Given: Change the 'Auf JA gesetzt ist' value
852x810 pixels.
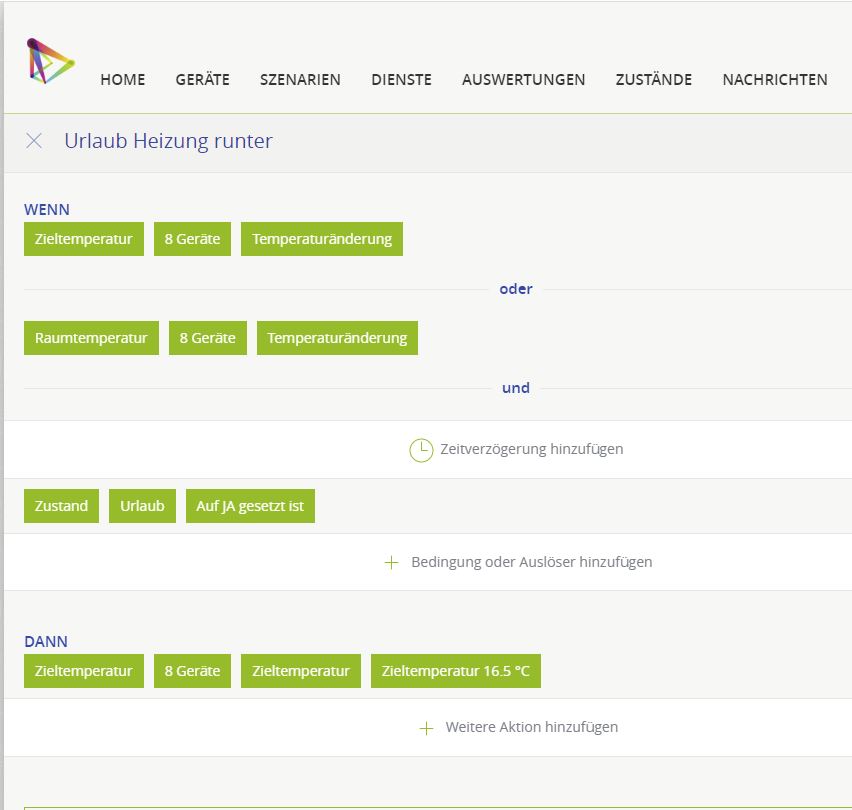Looking at the screenshot, I should (250, 506).
